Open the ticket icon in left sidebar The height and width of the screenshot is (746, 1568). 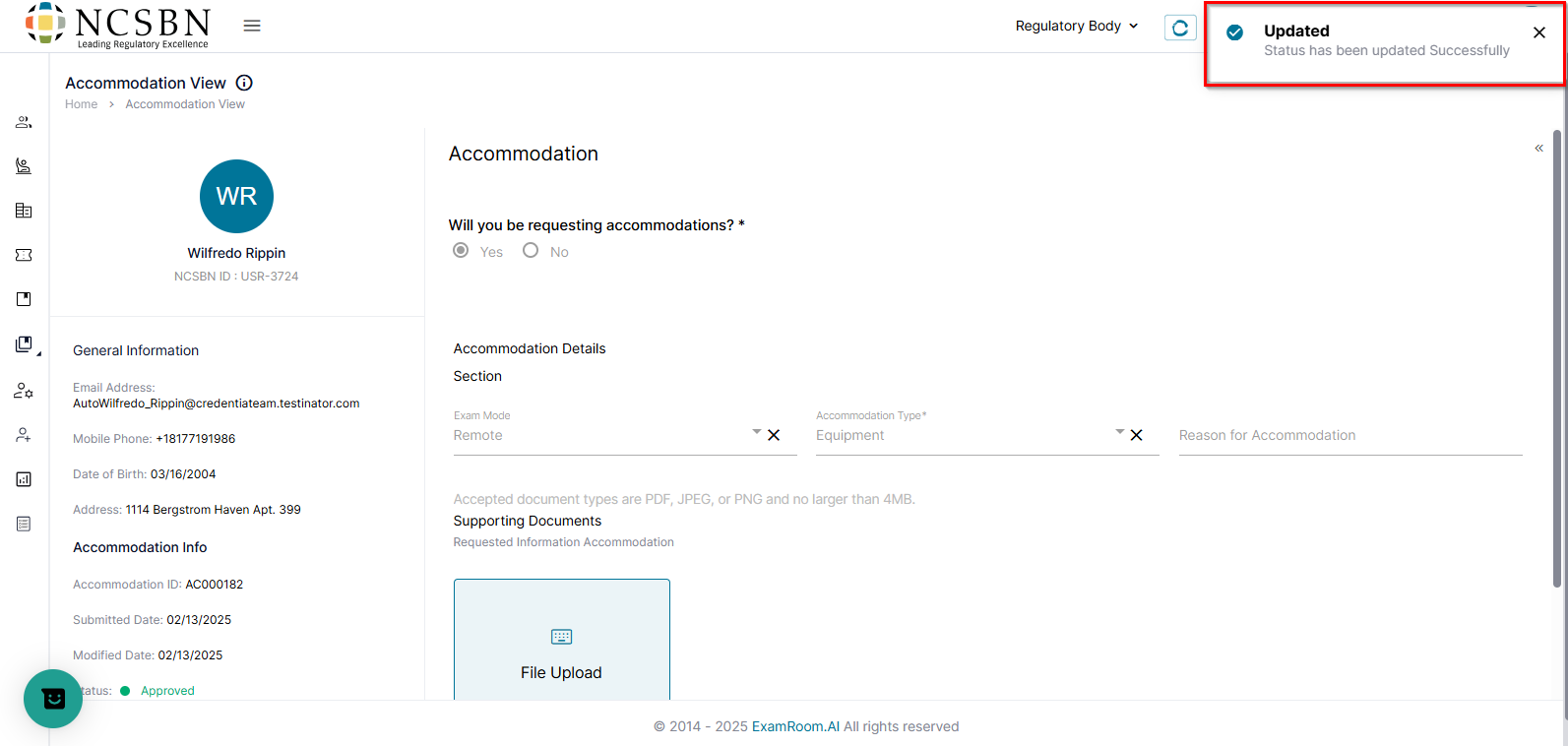pyautogui.click(x=24, y=255)
